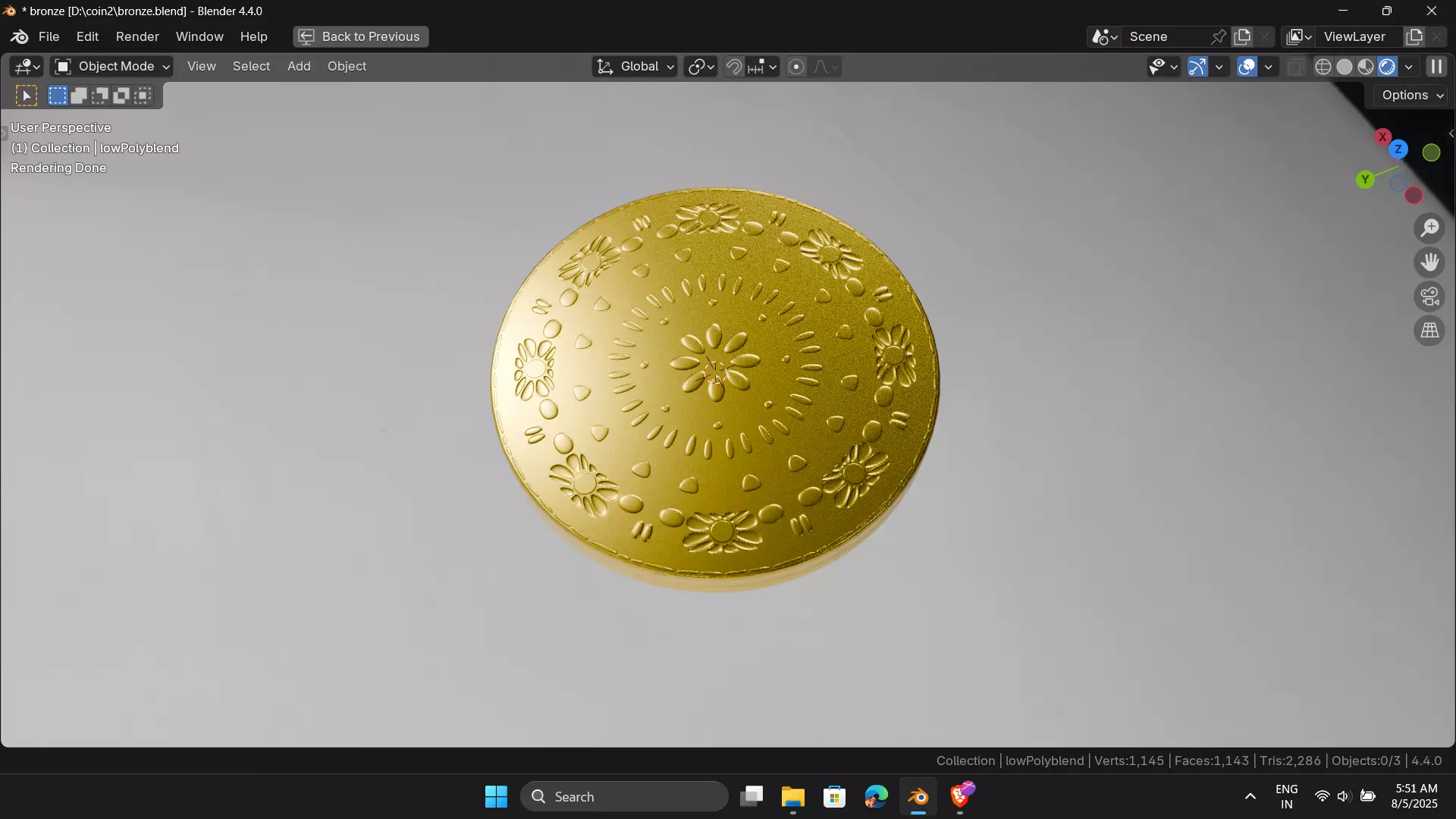This screenshot has height=819, width=1456.
Task: Show hidden icons in system tray
Action: click(1250, 797)
